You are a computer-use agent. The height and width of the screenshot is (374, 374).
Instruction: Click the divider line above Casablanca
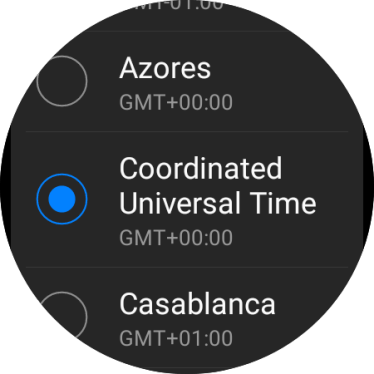pos(187,267)
